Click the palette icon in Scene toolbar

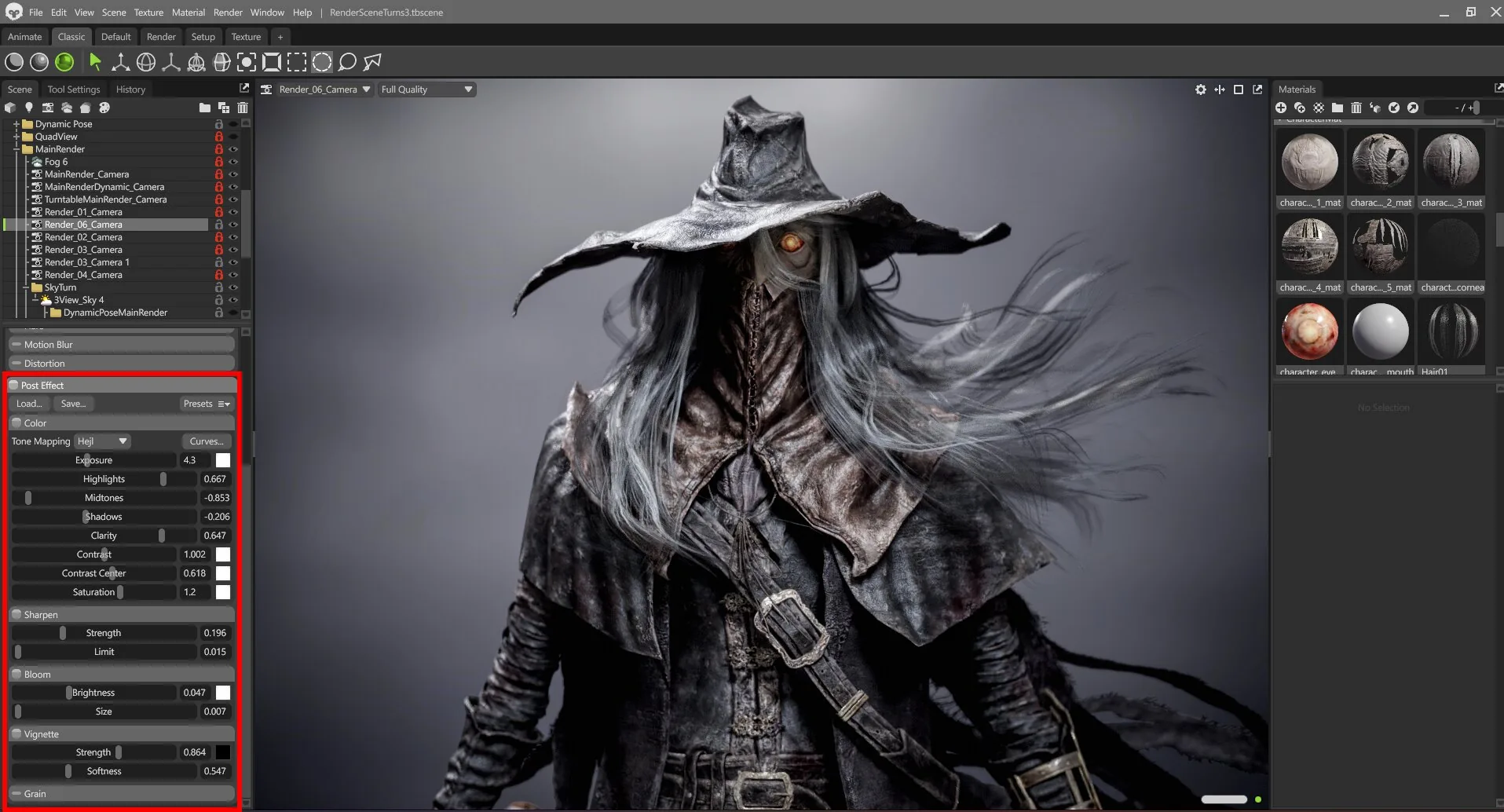104,108
